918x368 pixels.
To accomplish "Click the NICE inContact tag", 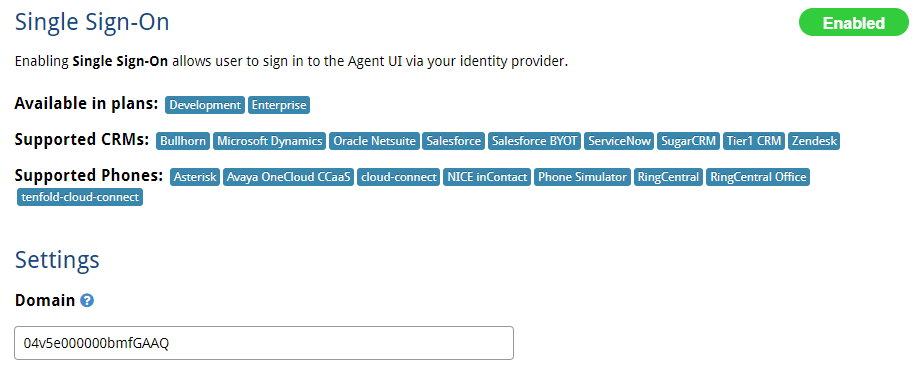I will tap(488, 177).
